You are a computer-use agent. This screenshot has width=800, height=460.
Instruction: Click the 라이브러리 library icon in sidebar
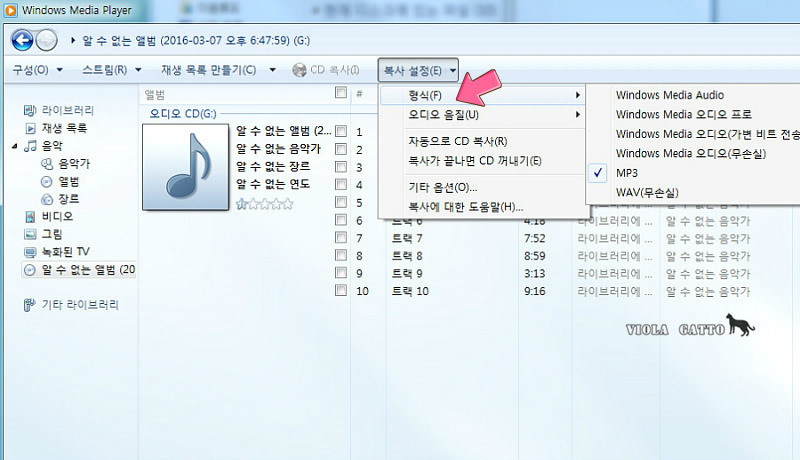pos(30,110)
